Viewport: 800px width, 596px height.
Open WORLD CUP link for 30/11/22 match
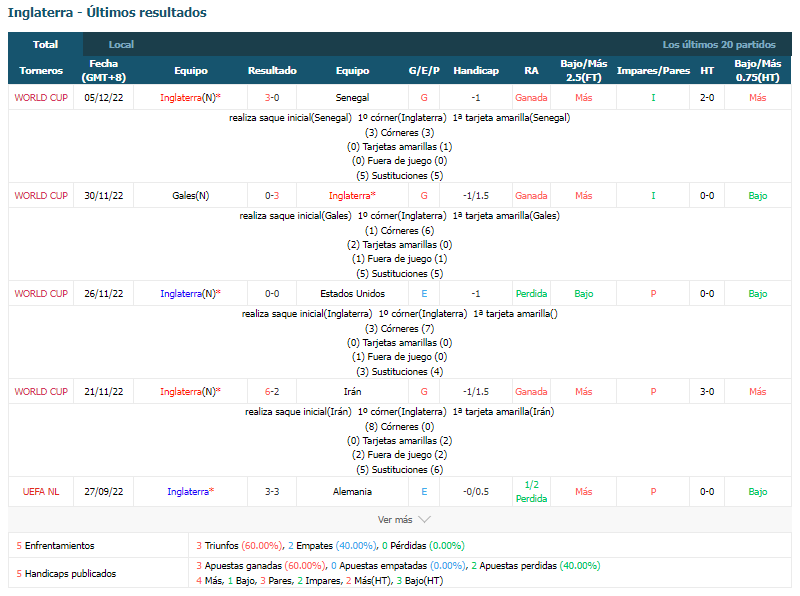point(41,195)
